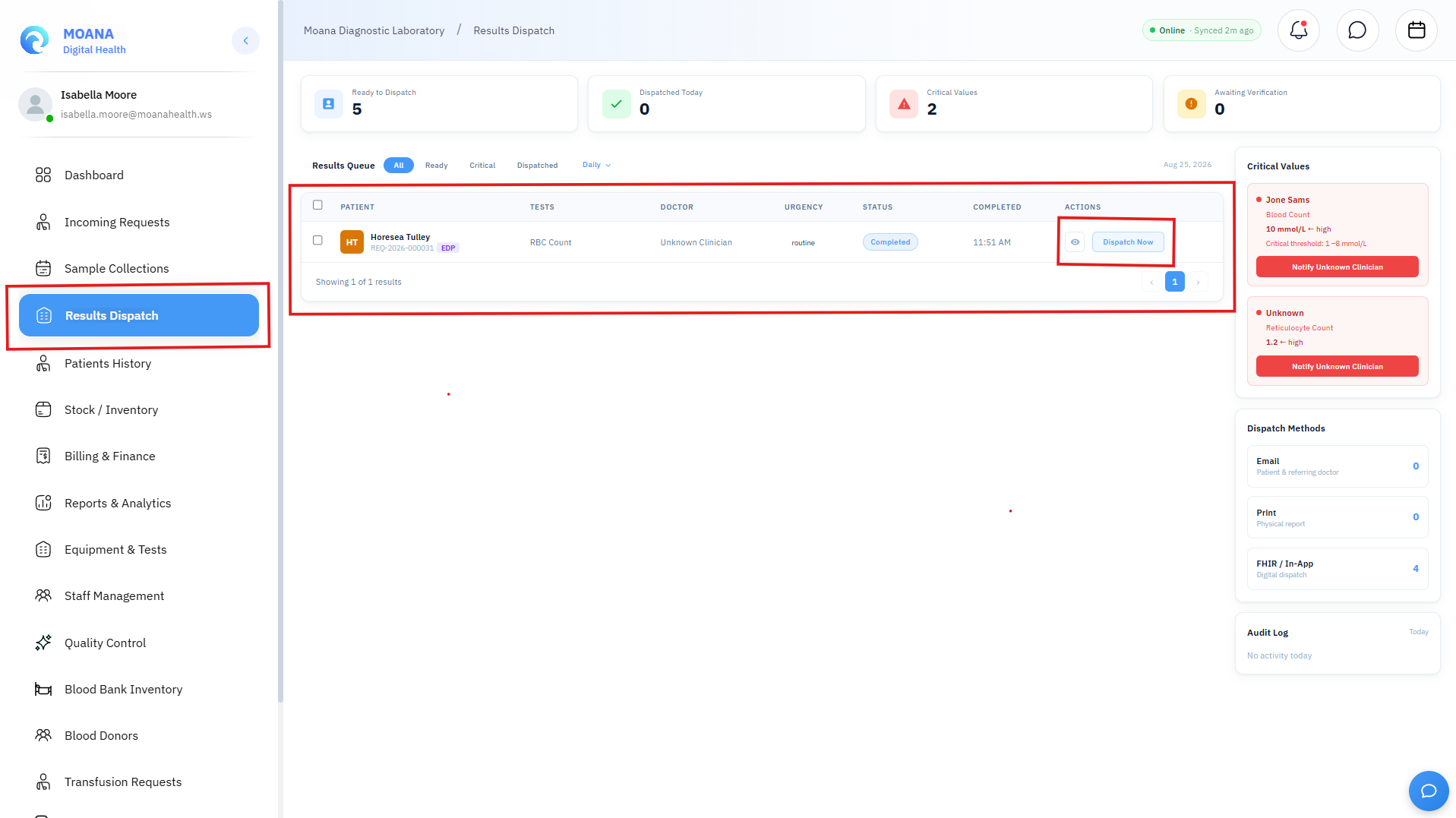Click the sidebar vertical scrollbar

pos(280,349)
